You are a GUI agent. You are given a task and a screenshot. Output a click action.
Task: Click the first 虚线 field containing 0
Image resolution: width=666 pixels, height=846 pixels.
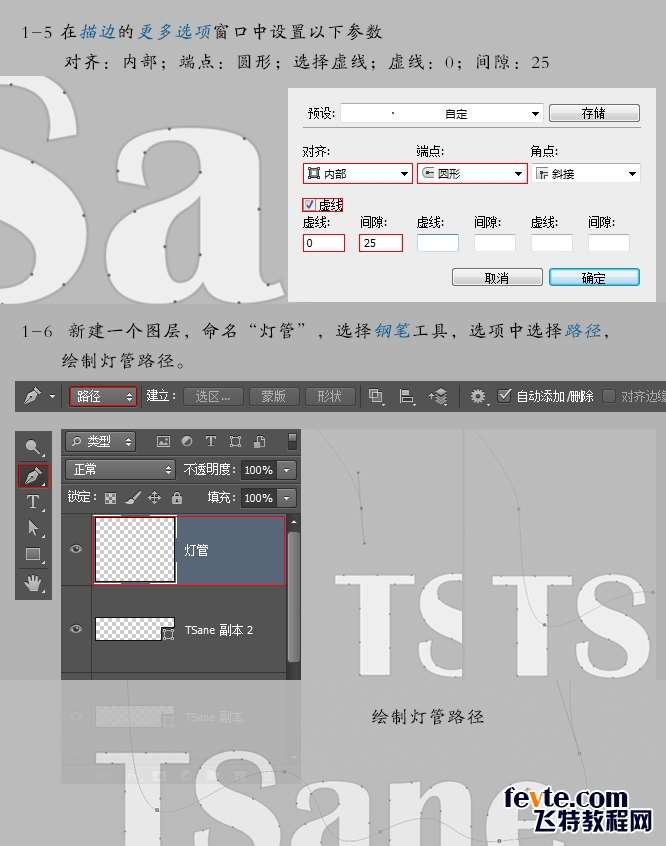tap(324, 243)
